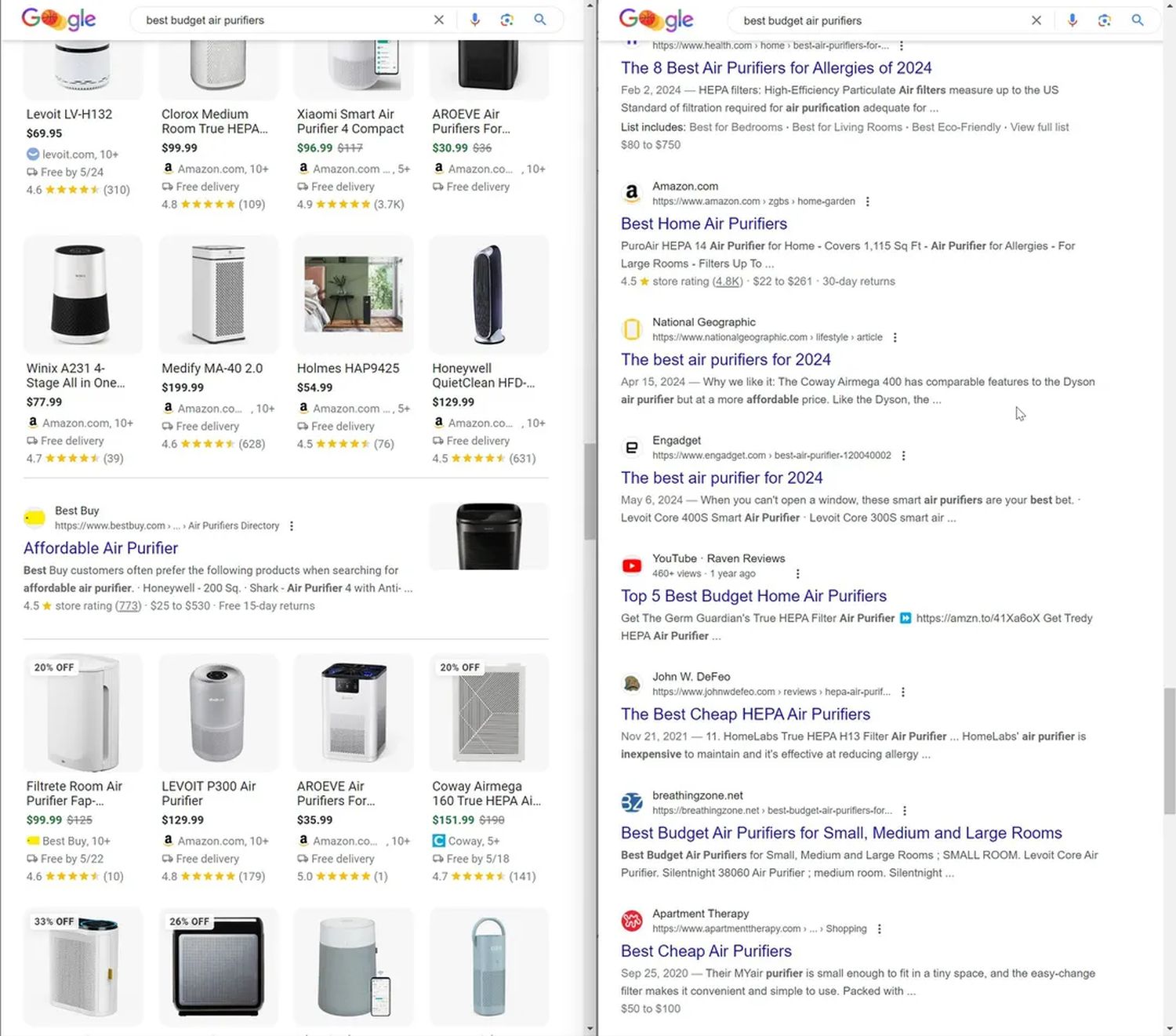Open "The best air purifiers for 2024" link
The width and height of the screenshot is (1176, 1036).
pyautogui.click(x=725, y=359)
